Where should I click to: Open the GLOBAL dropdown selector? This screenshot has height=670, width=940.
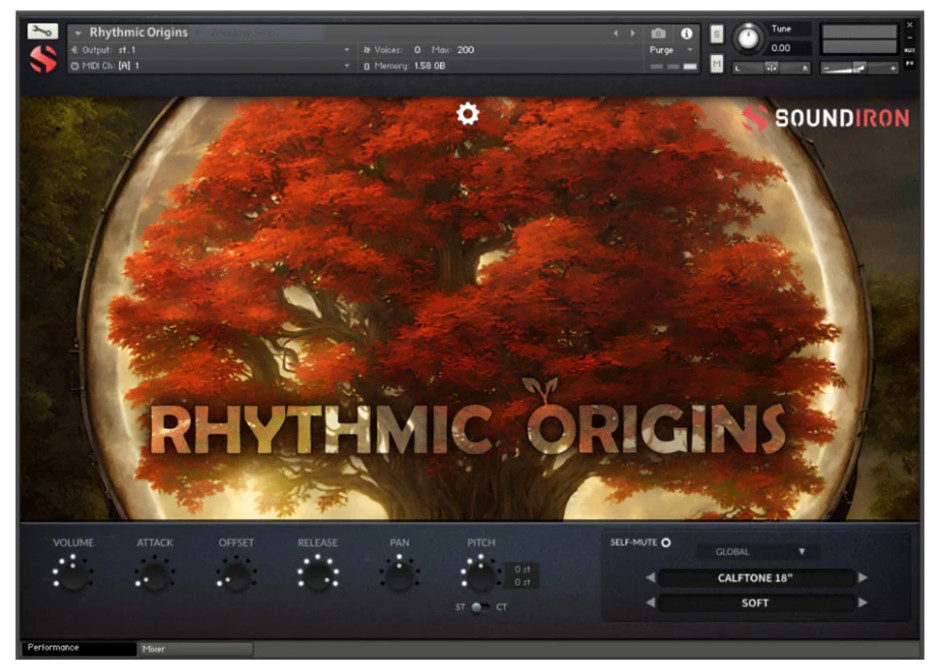click(x=759, y=551)
